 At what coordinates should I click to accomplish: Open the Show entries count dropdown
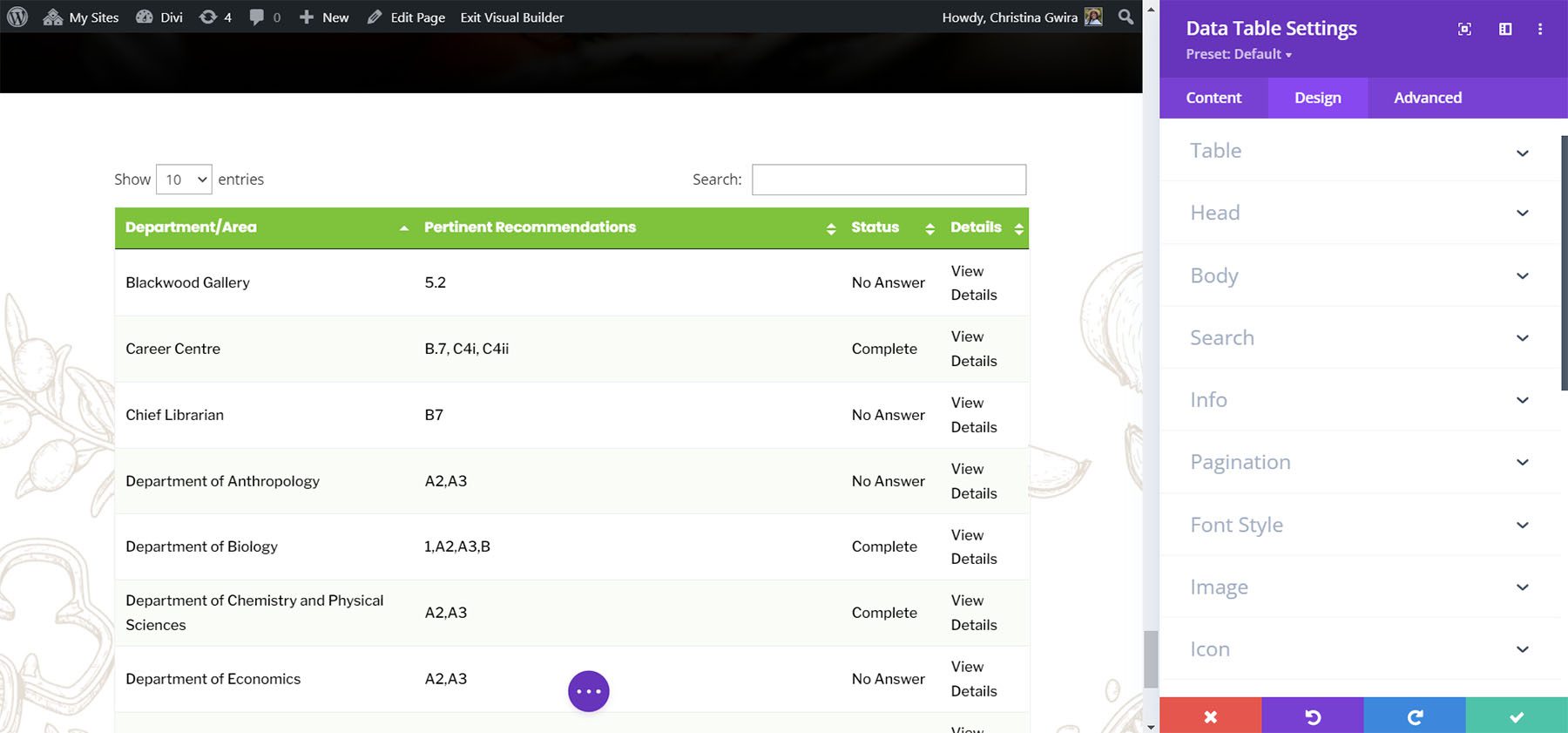tap(184, 180)
